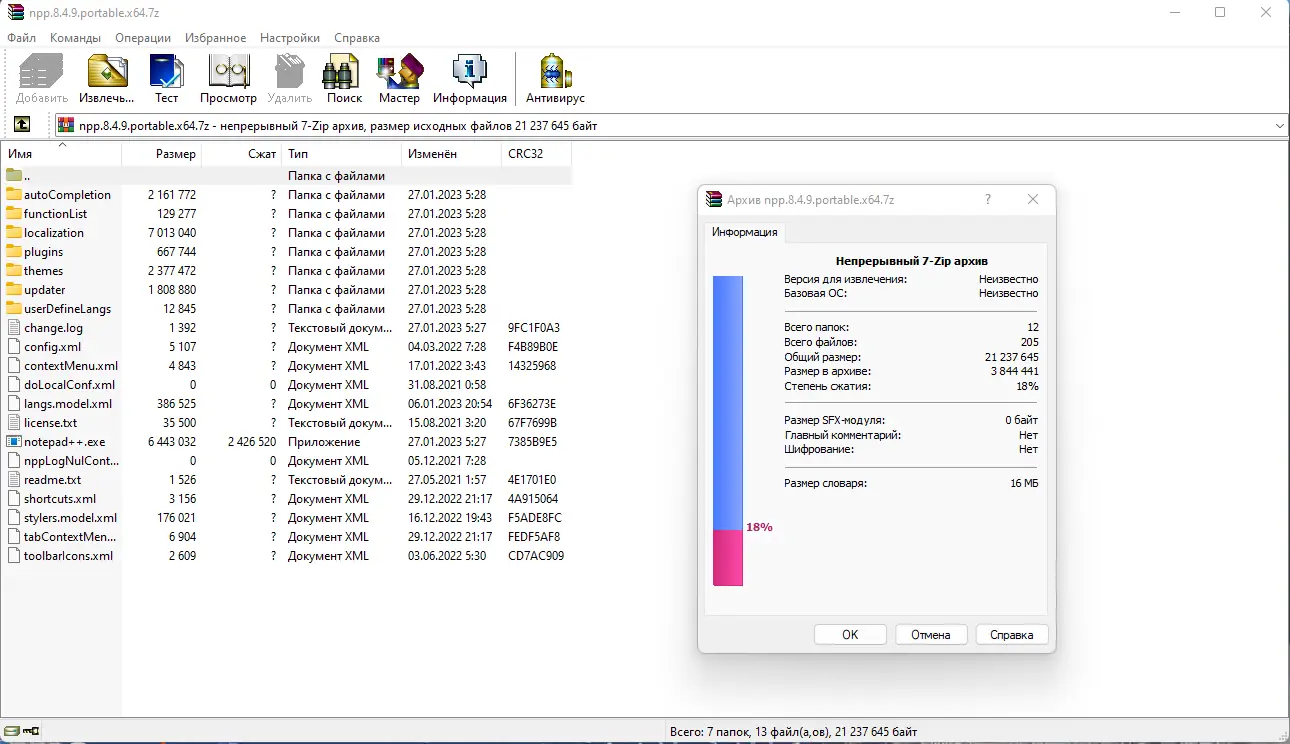Select the functionList folder icon

14,214
